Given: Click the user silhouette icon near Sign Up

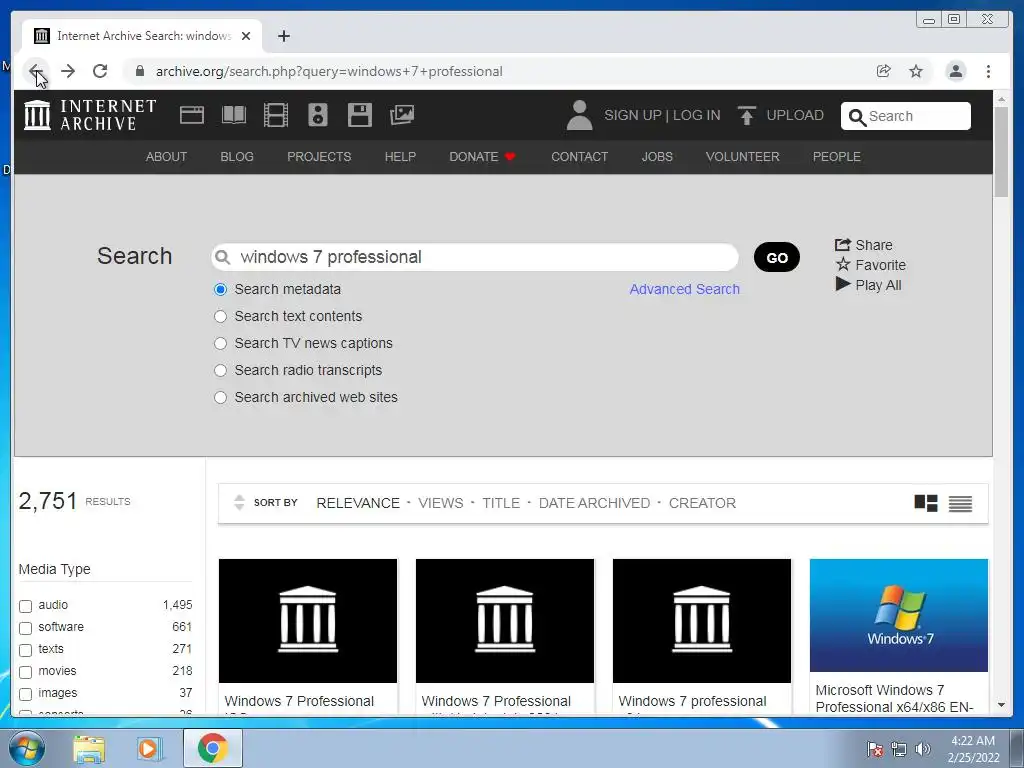Looking at the screenshot, I should click(579, 115).
